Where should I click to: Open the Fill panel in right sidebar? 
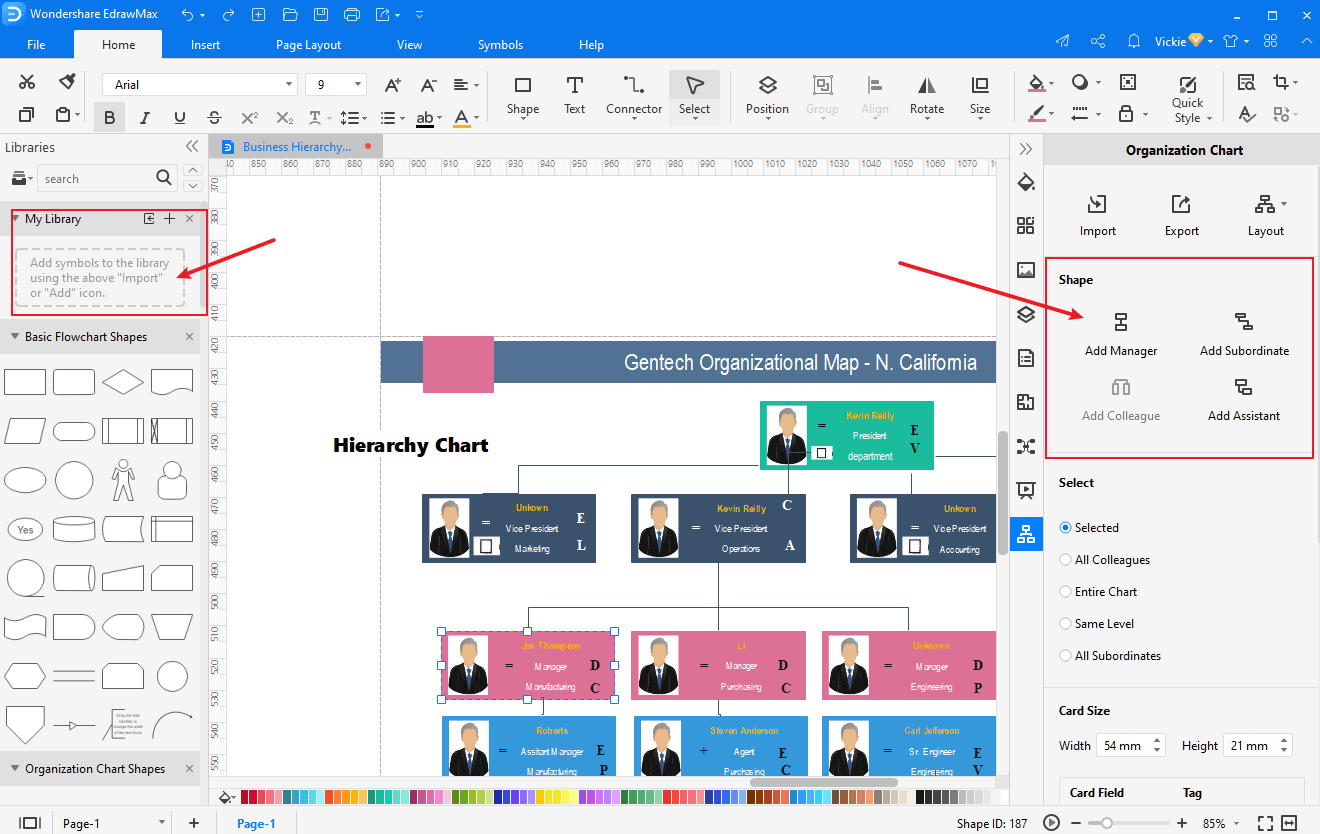point(1026,183)
